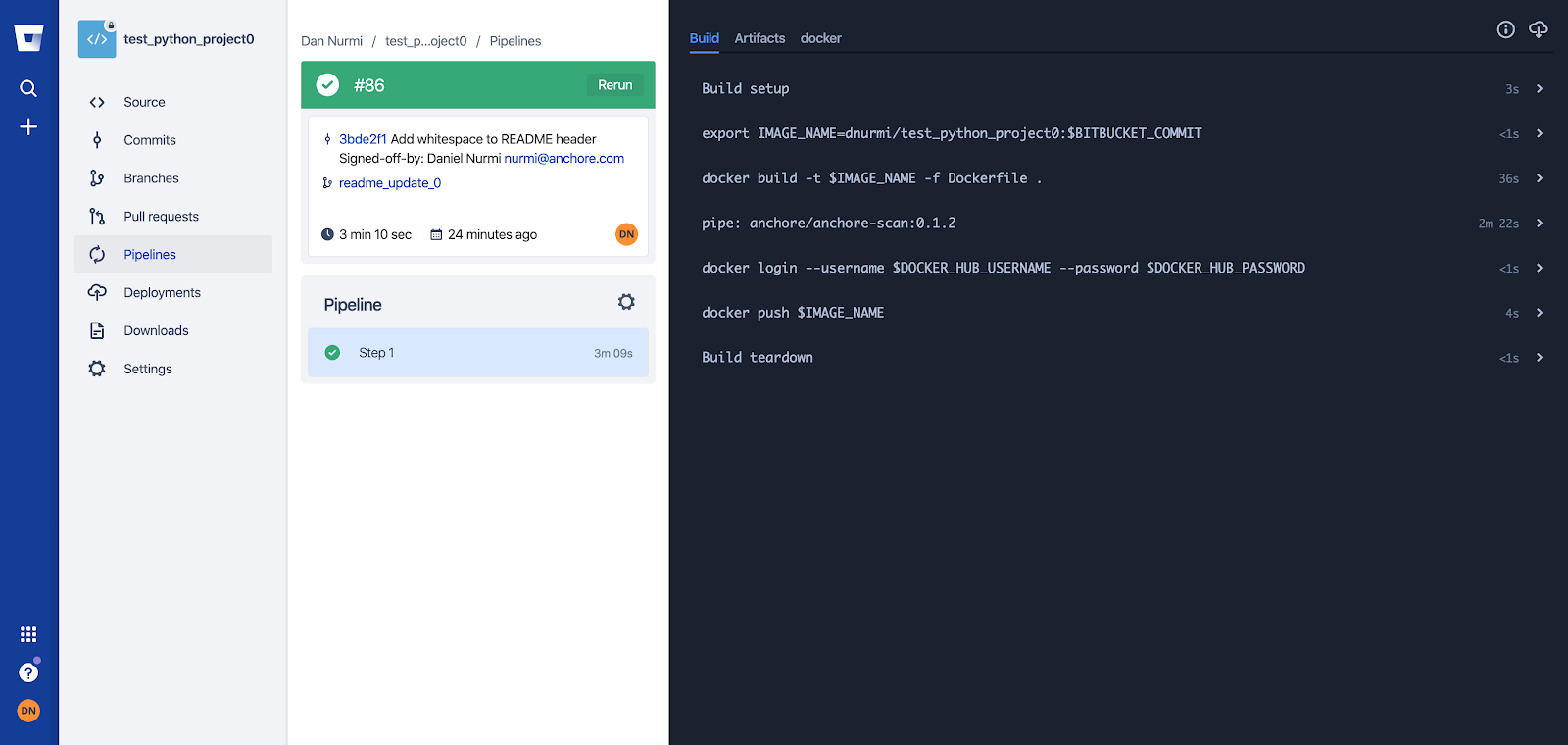Image resolution: width=1568 pixels, height=745 pixels.
Task: Click the DN avatar on pipeline card
Action: [627, 234]
